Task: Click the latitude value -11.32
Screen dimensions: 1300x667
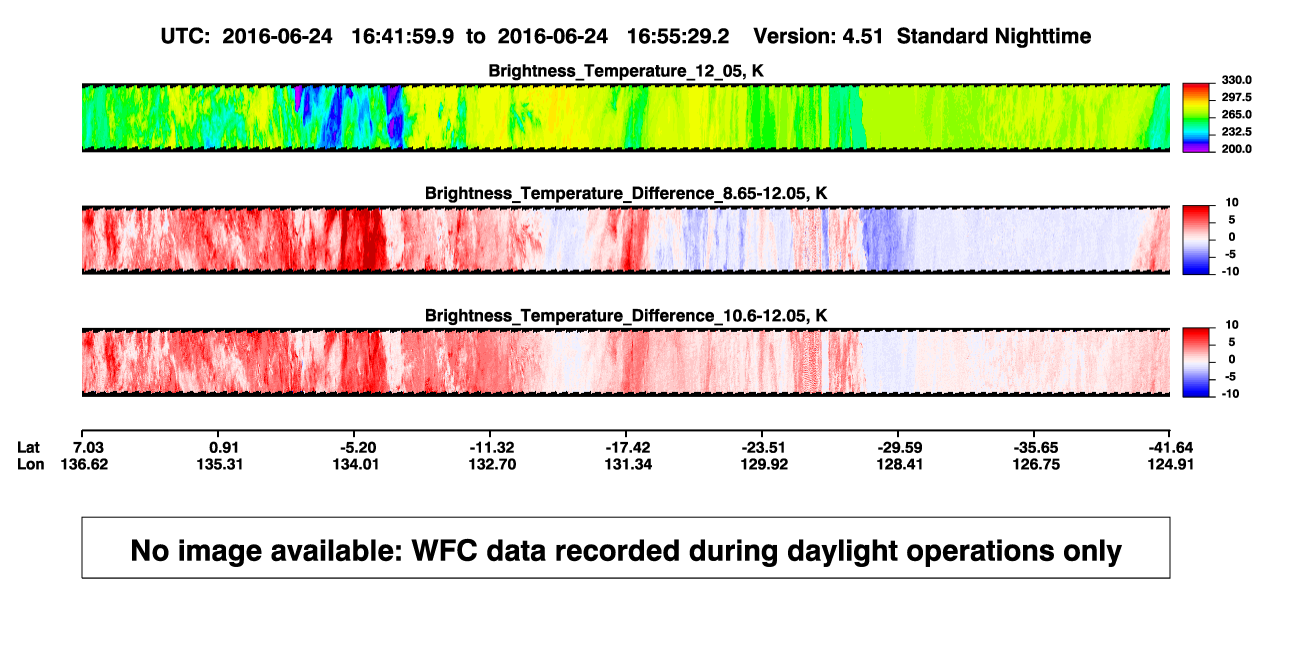Action: point(490,447)
